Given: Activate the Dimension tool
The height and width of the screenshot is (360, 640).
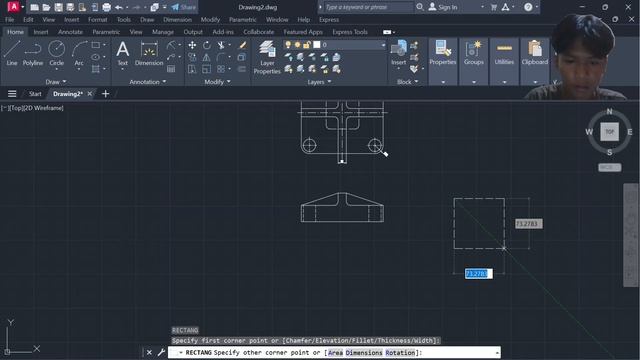Looking at the screenshot, I should point(149,53).
